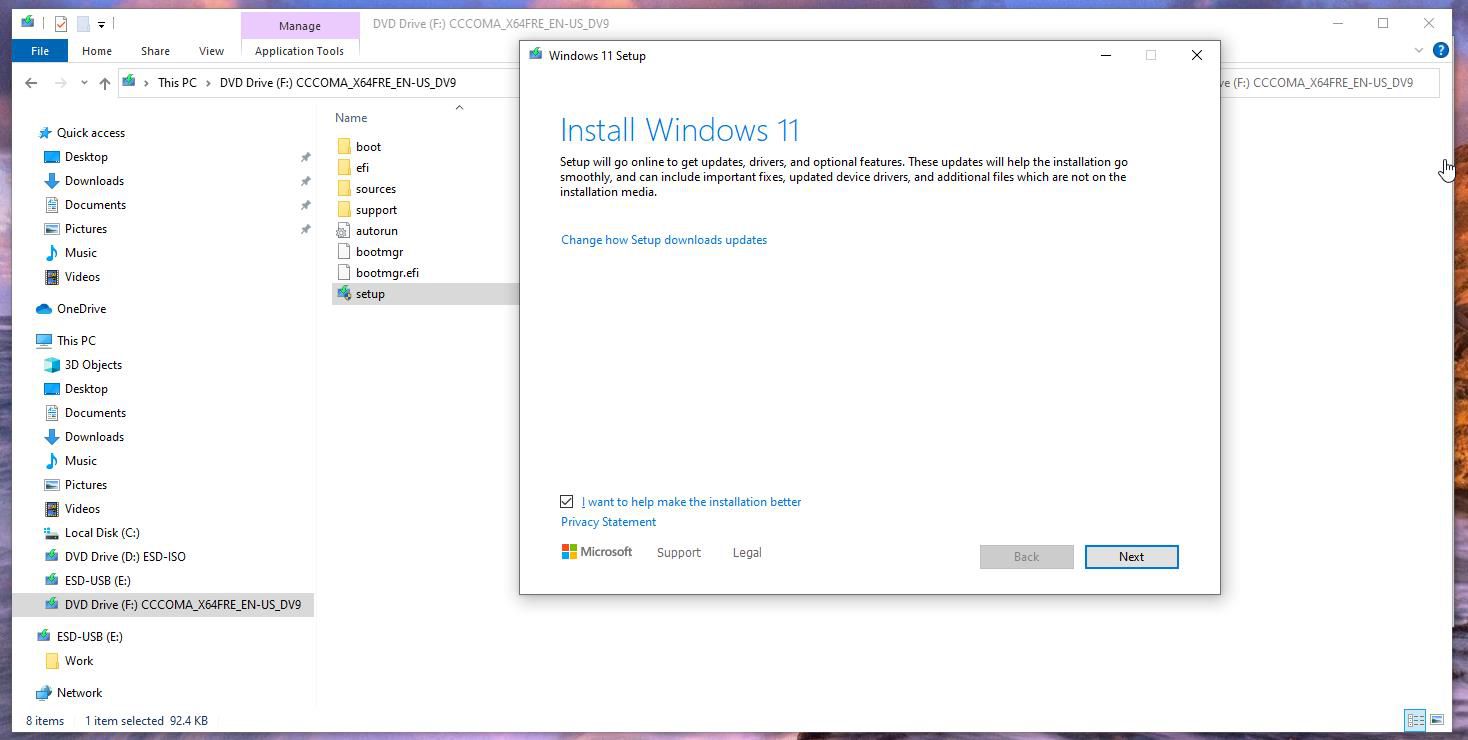1468x740 pixels.
Task: Open Pictures under Quick access
Action: point(85,229)
